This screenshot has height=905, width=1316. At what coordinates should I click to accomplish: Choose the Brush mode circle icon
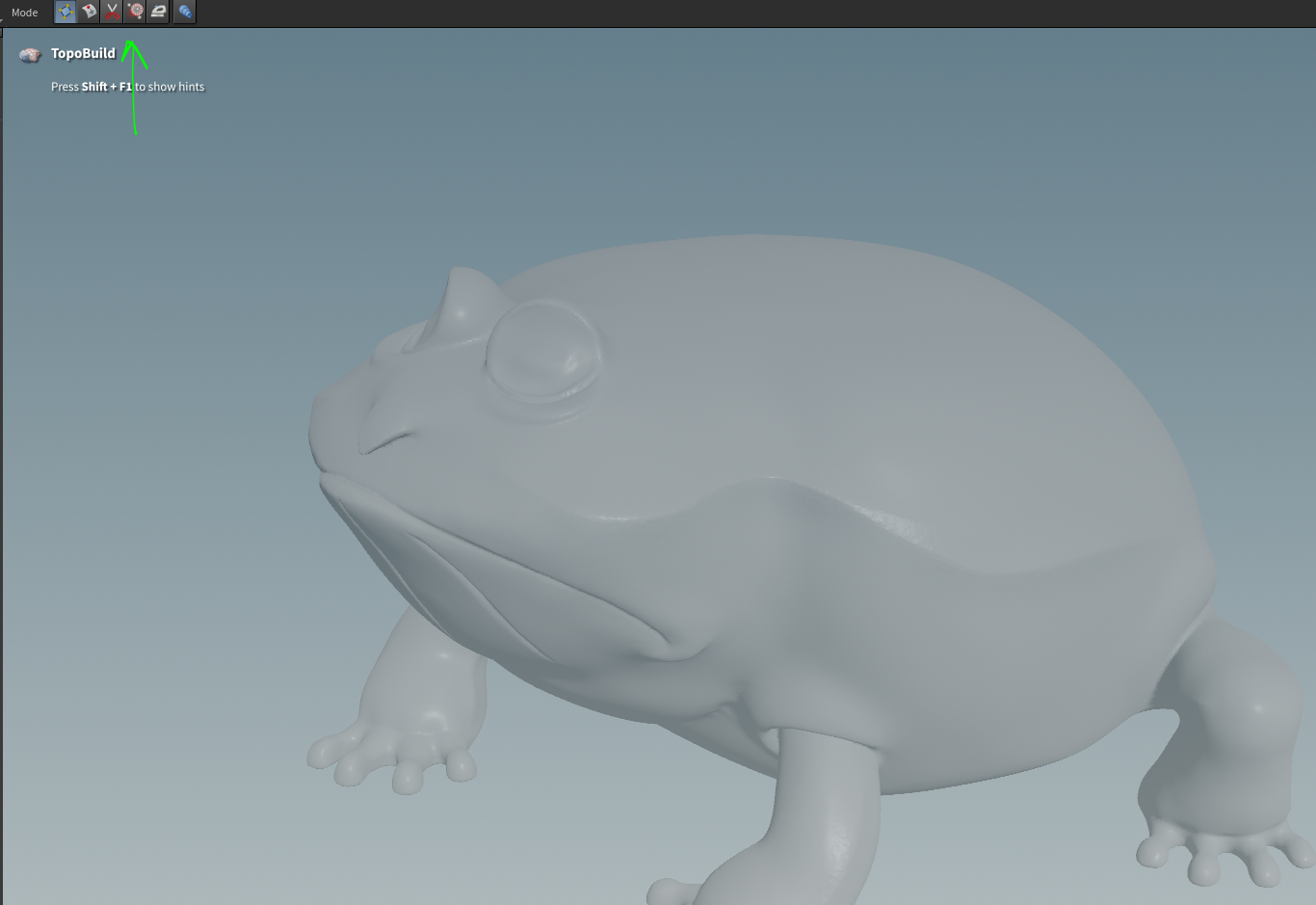click(x=135, y=13)
